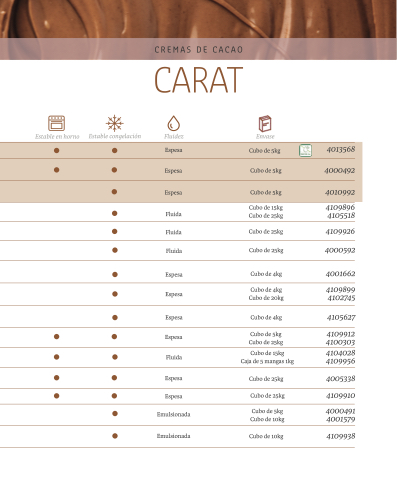This screenshot has width=397, height=480.
Task: Click the oven-stable dot in the 4013568 row
Action: [57, 151]
